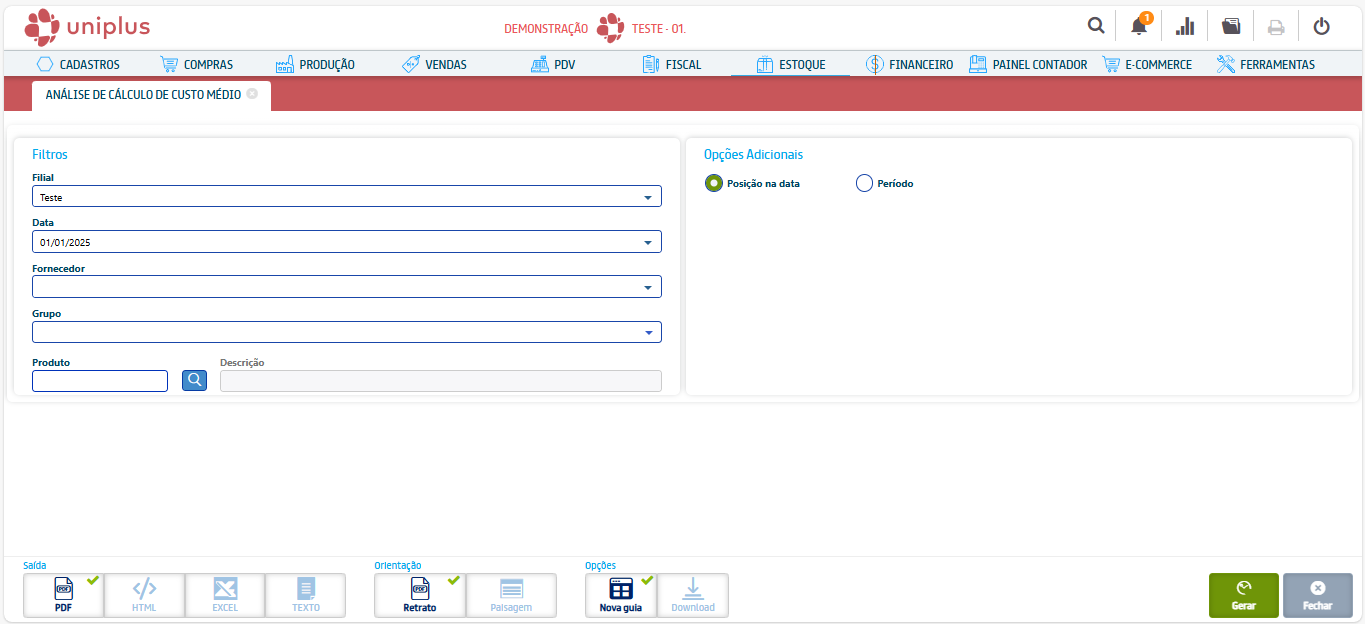
Task: Close the Análise de Cálculo de Custo Médio tab
Action: point(252,93)
